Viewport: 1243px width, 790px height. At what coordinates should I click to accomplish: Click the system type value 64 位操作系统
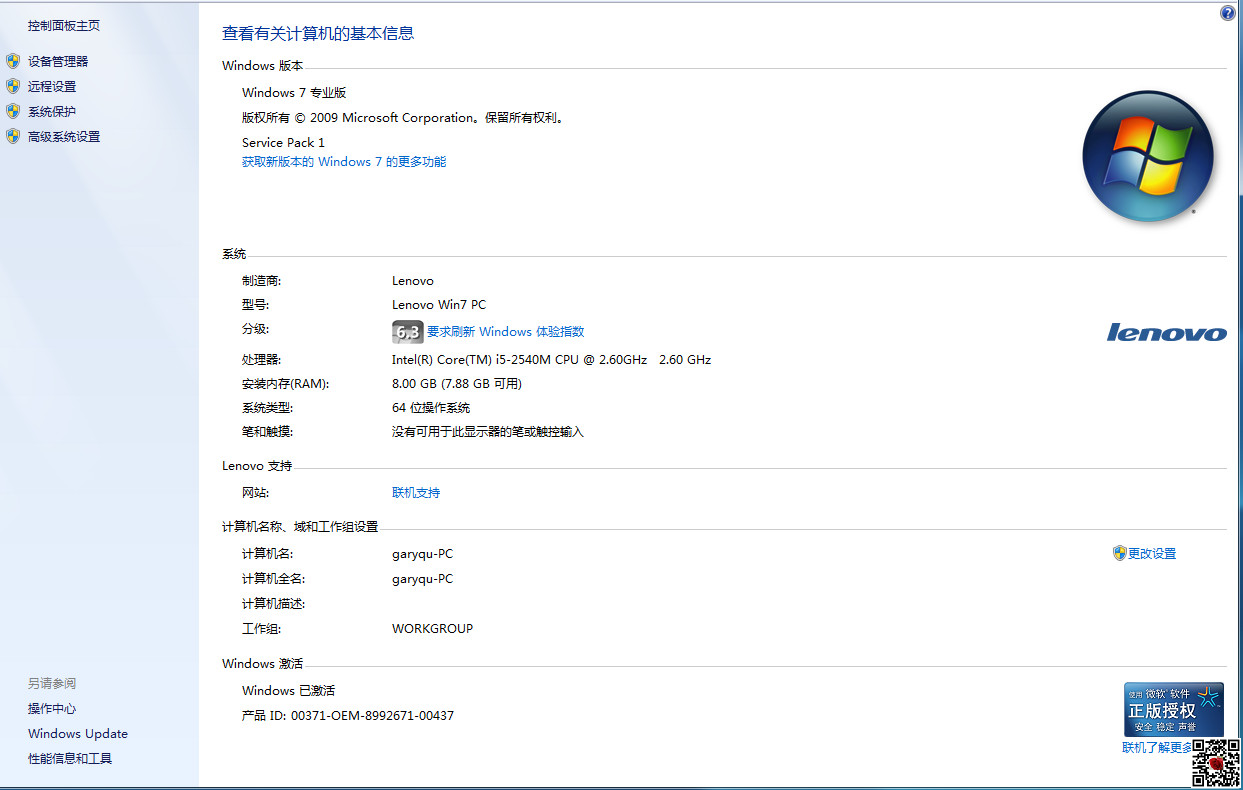point(431,408)
